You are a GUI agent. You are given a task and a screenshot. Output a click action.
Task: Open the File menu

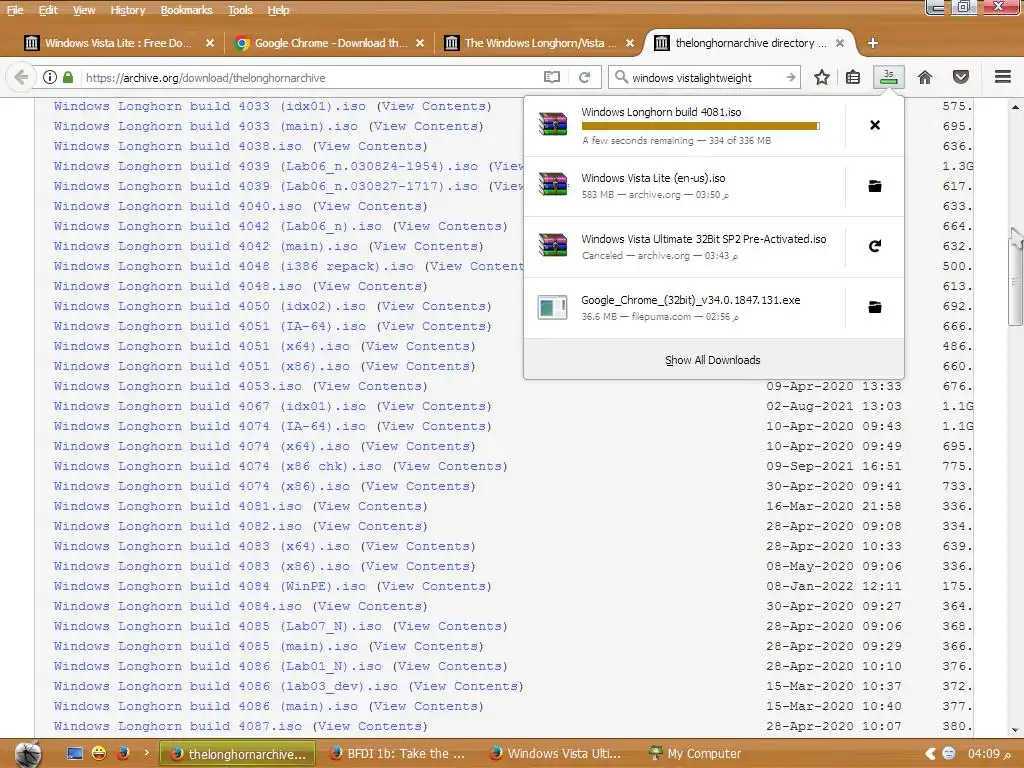(15, 10)
